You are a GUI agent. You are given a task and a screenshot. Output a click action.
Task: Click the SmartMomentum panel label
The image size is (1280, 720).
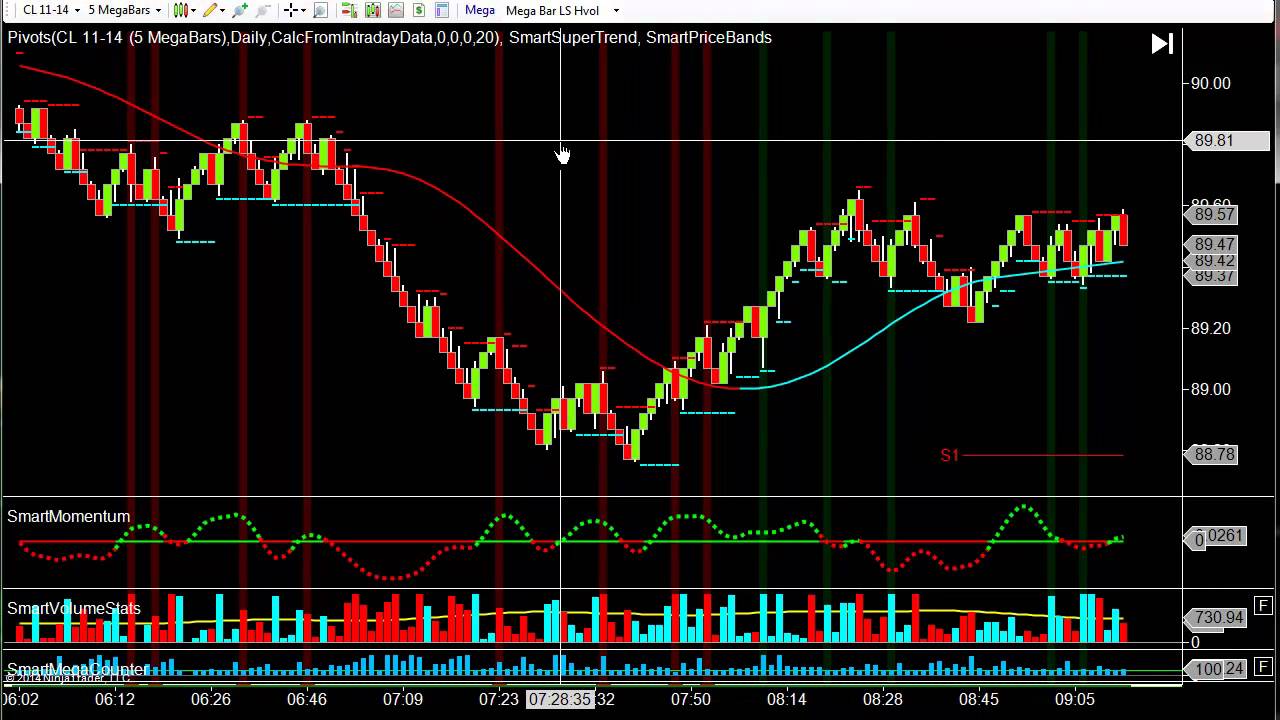point(69,516)
